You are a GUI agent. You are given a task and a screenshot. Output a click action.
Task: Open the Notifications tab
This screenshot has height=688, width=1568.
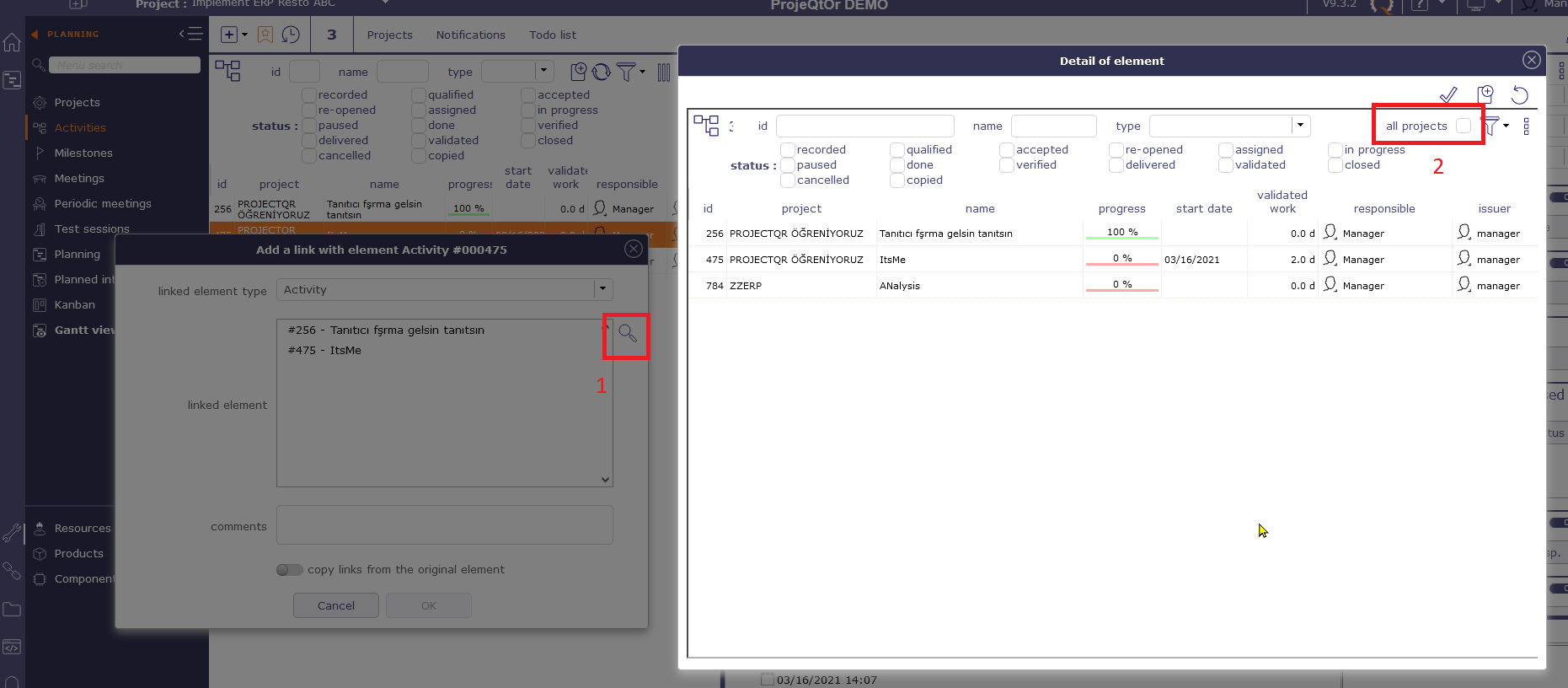470,35
